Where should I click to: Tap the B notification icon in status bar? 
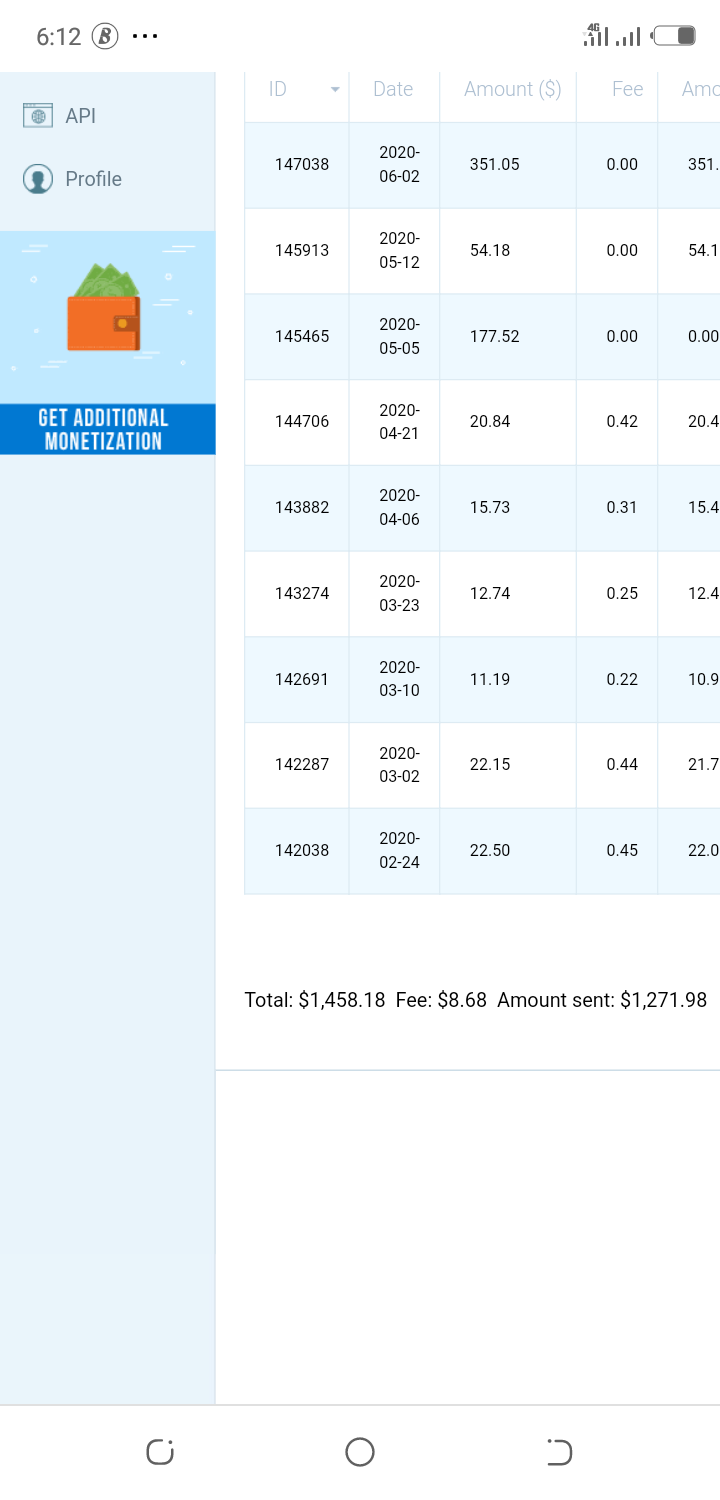point(105,37)
